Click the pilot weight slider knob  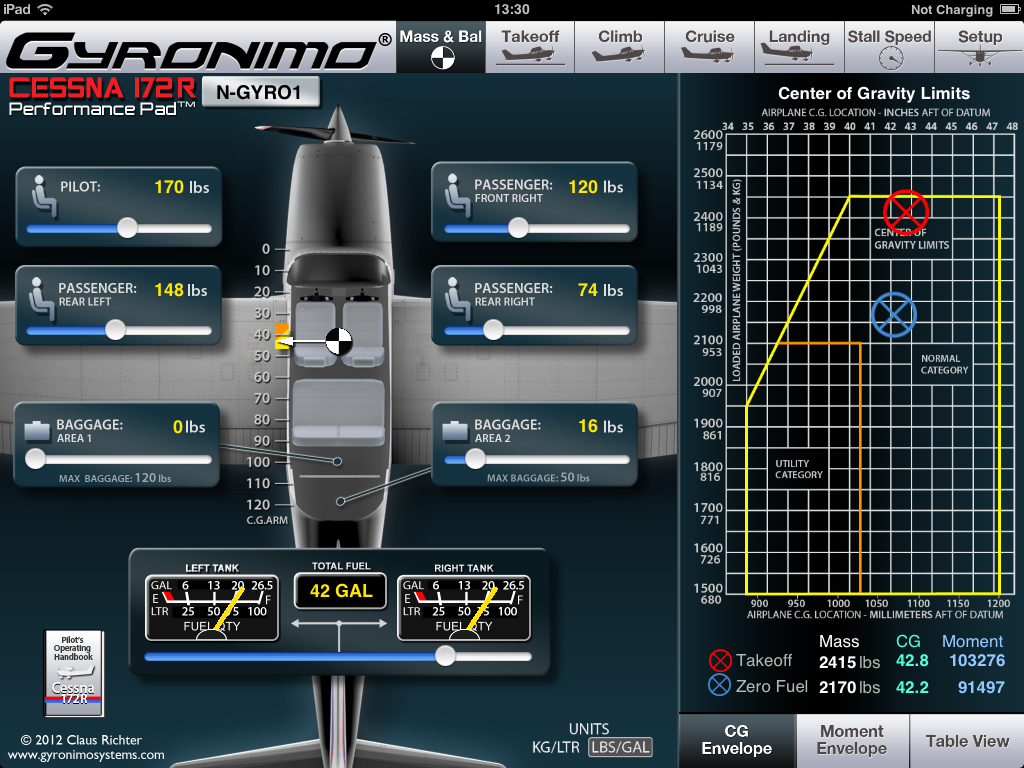pyautogui.click(x=127, y=228)
